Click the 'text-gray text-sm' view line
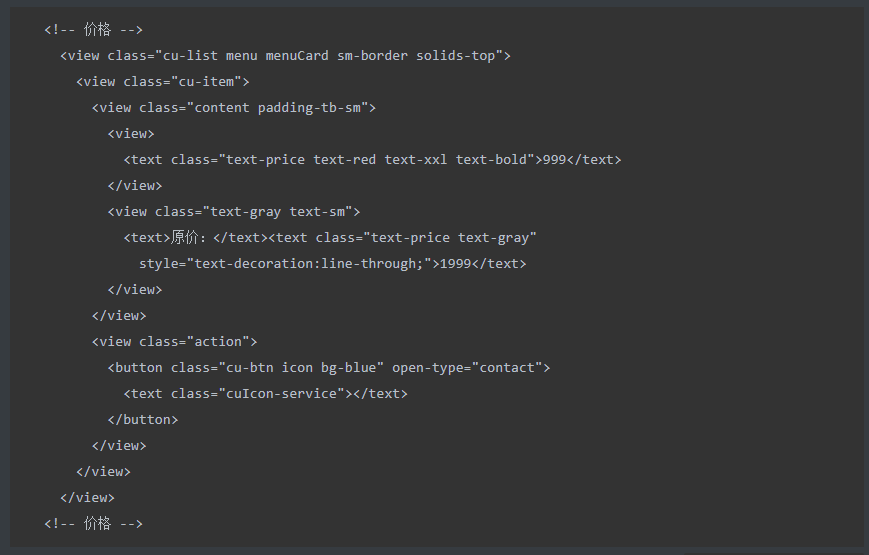Image resolution: width=869 pixels, height=555 pixels. [234, 211]
